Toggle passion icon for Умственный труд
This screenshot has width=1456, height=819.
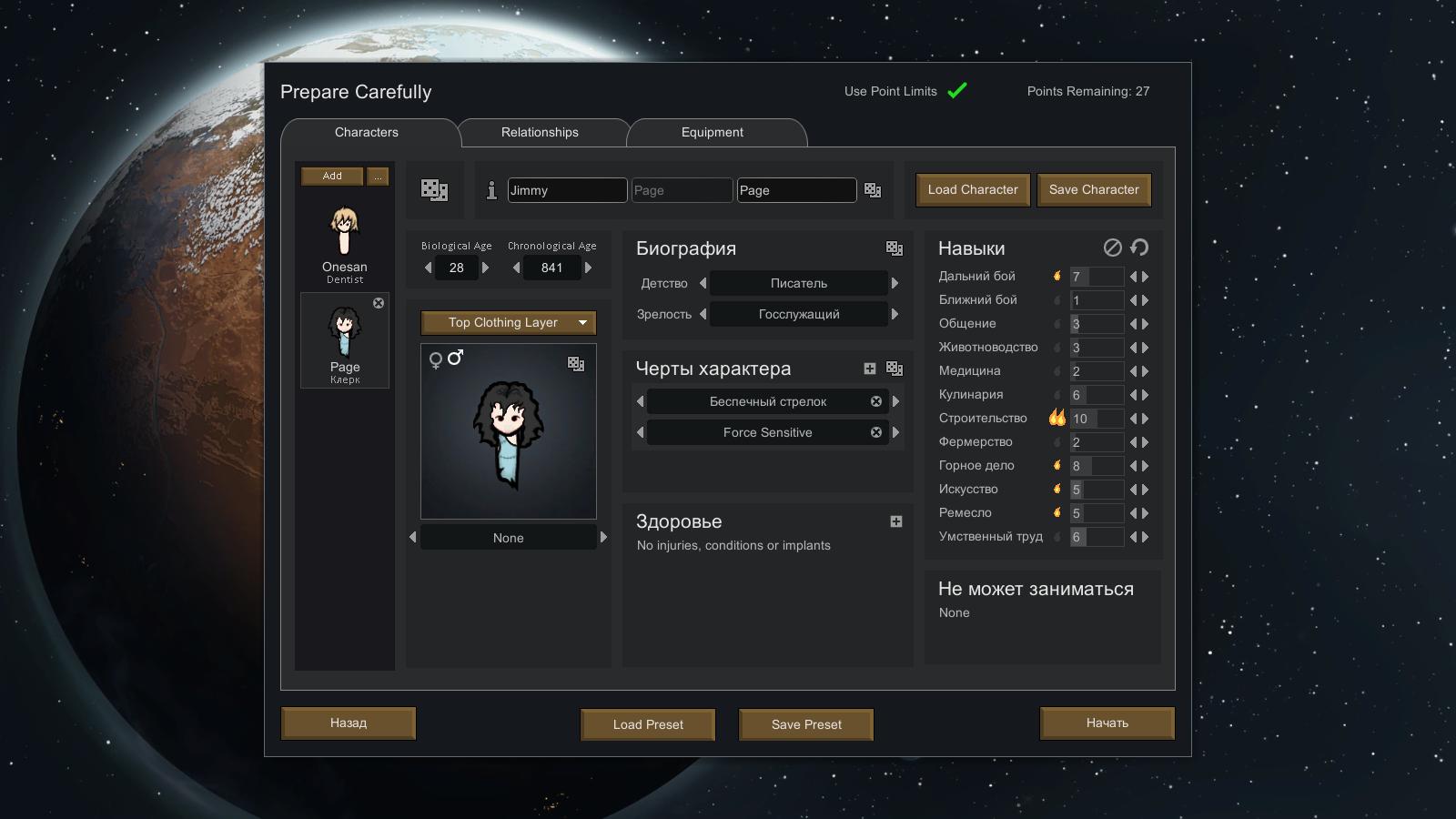coord(1057,536)
